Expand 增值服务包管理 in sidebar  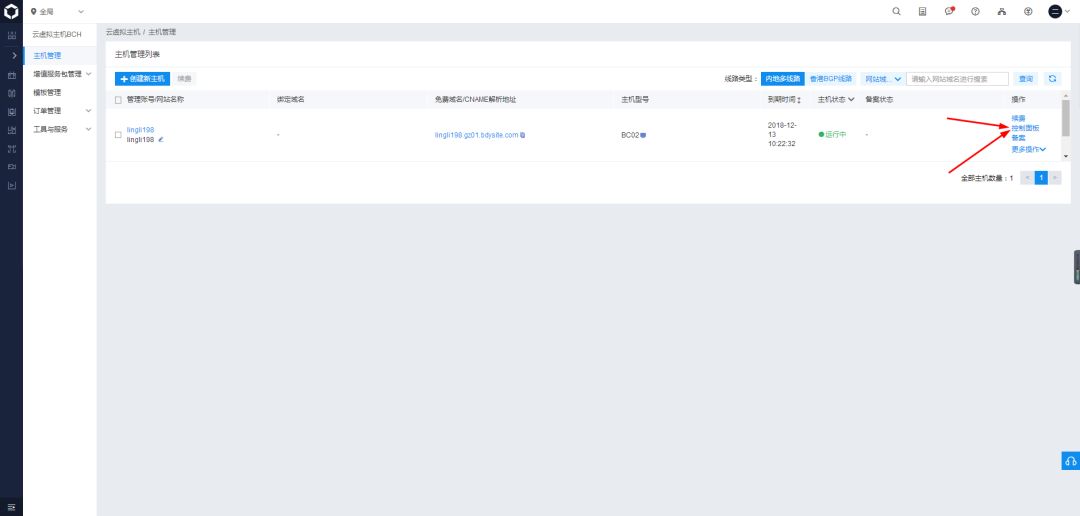[88, 74]
